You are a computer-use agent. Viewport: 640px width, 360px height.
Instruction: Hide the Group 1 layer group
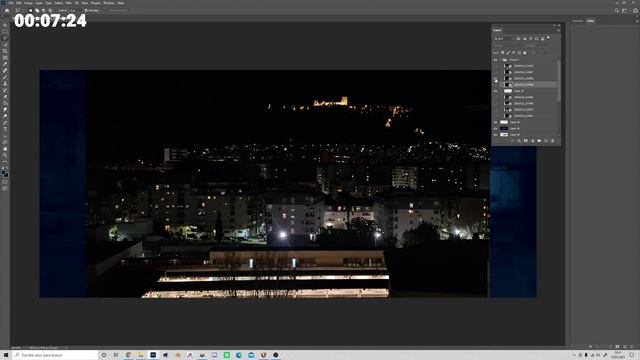click(496, 60)
